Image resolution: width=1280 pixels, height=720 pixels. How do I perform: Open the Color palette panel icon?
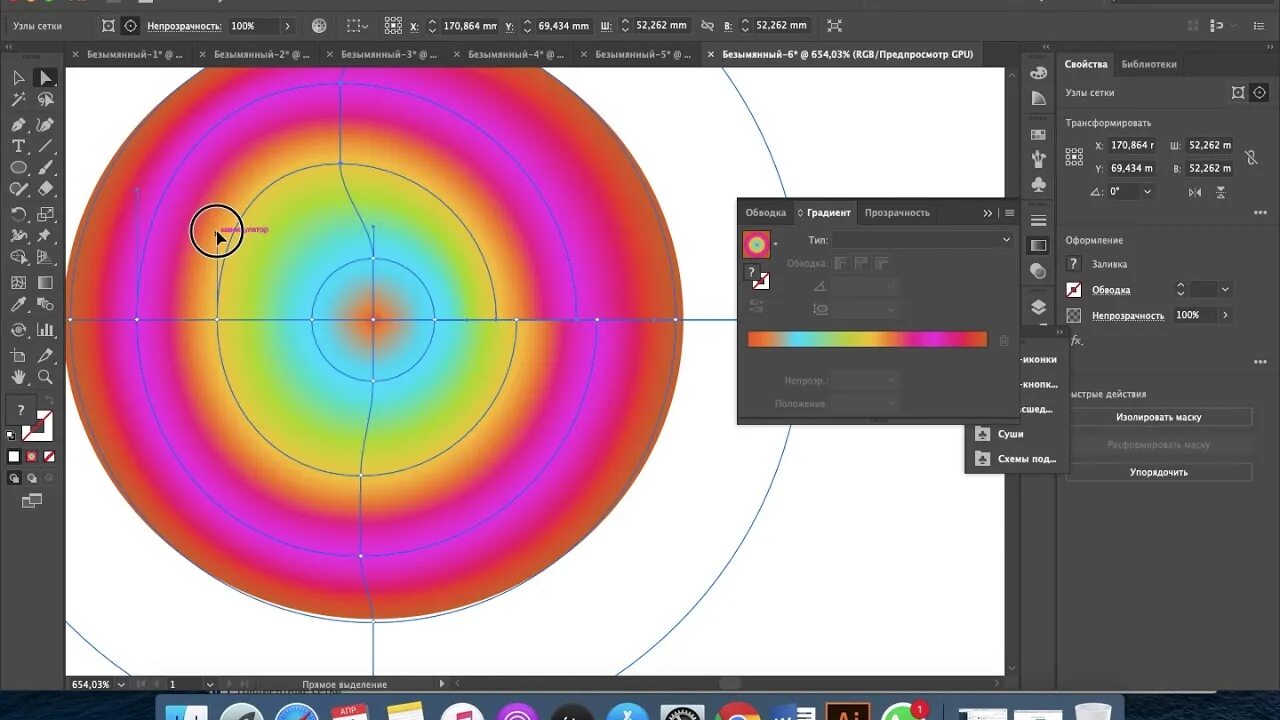[1038, 72]
